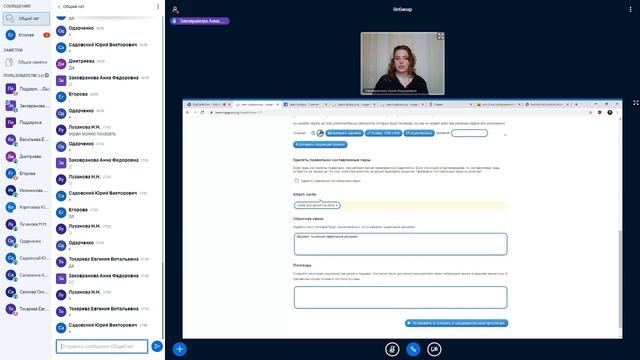Screen dimensions: 640x360
Task: Click the active second browser tab
Action: tap(257, 104)
